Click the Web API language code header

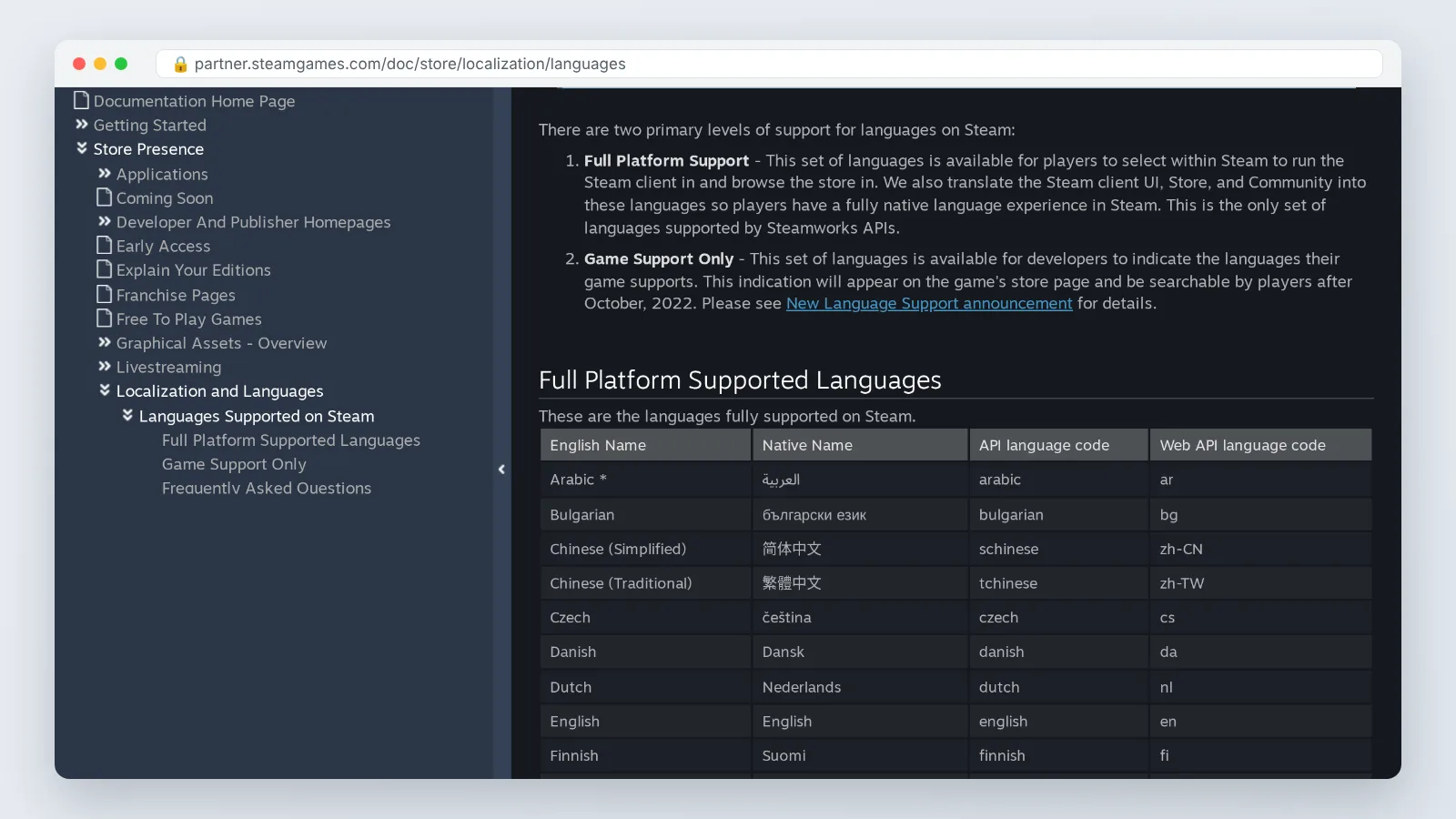click(1260, 445)
